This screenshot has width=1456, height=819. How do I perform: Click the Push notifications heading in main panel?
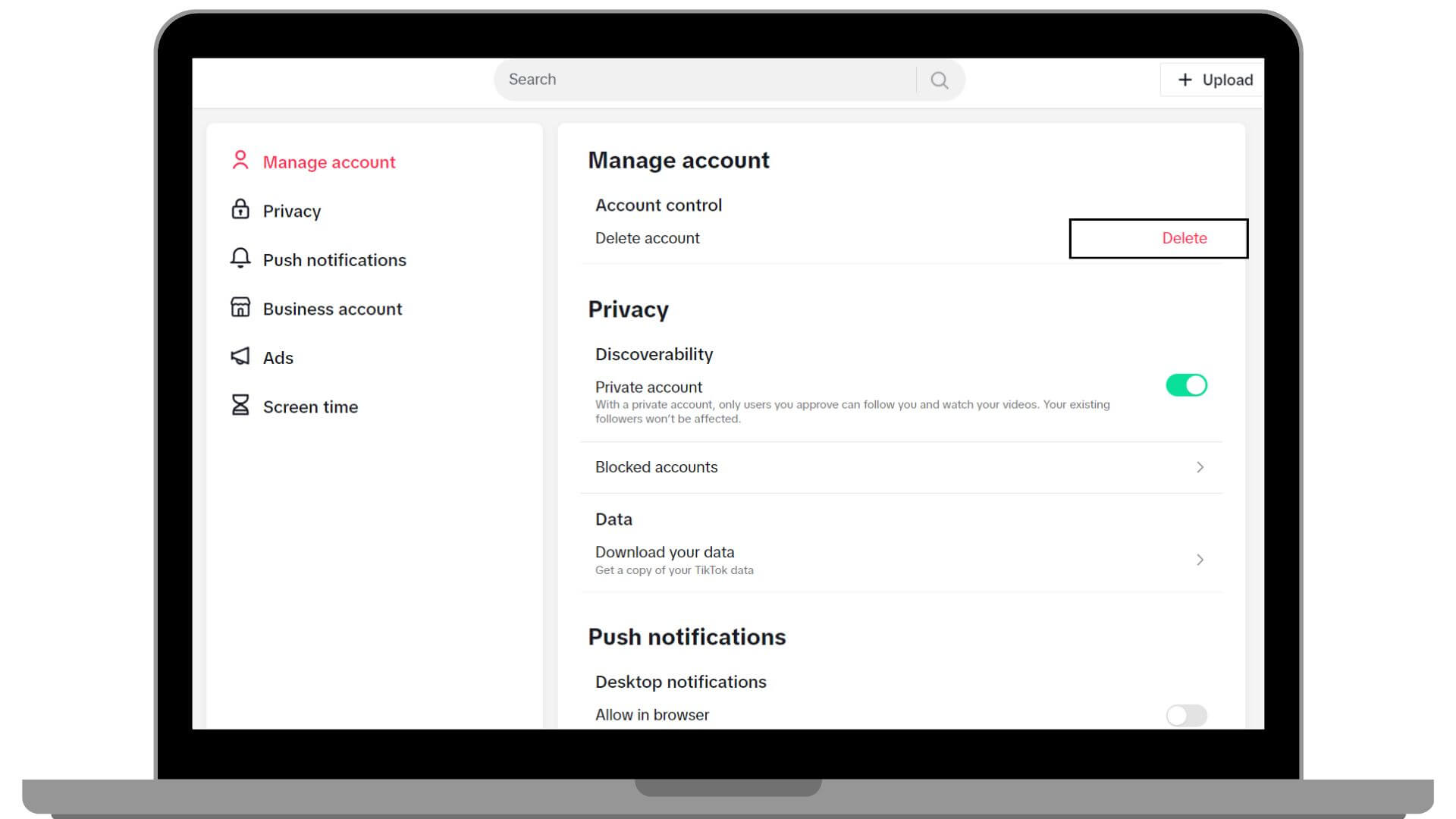tap(687, 637)
